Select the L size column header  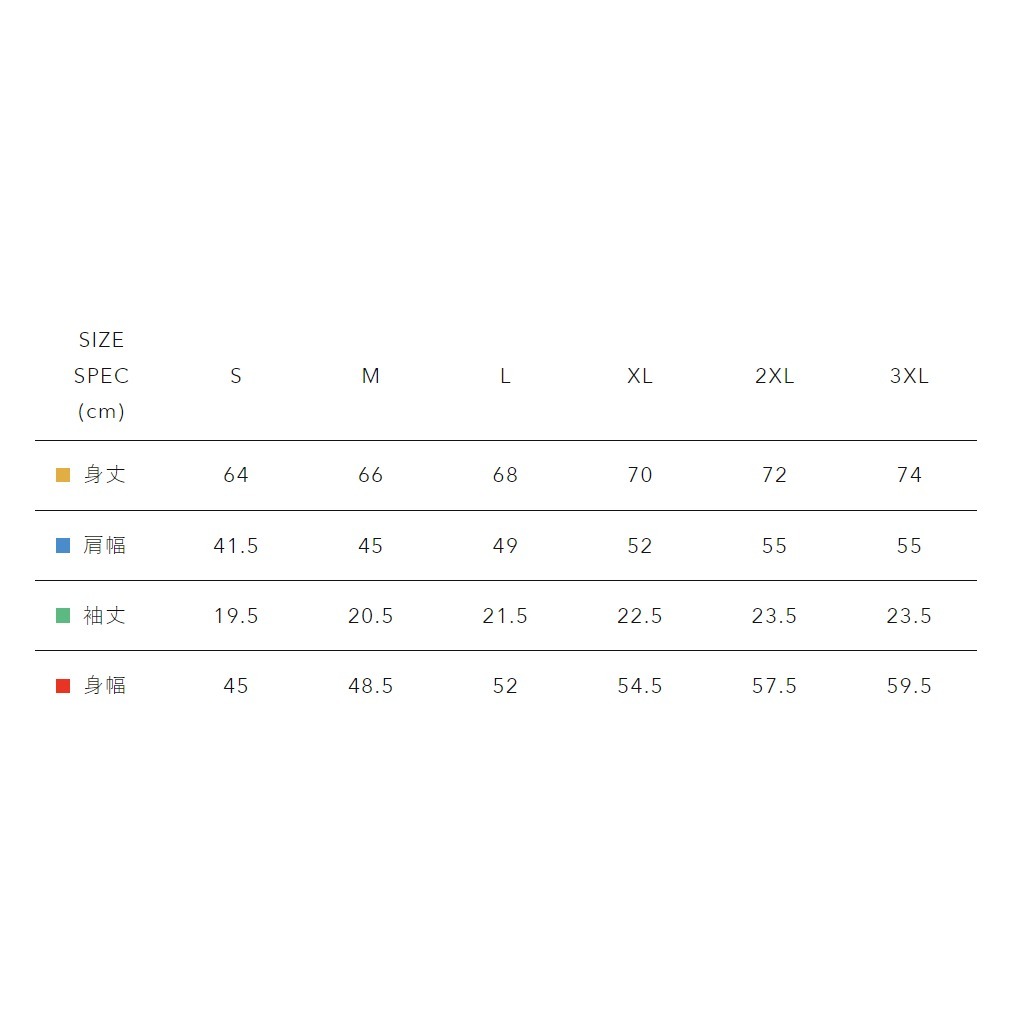point(505,376)
